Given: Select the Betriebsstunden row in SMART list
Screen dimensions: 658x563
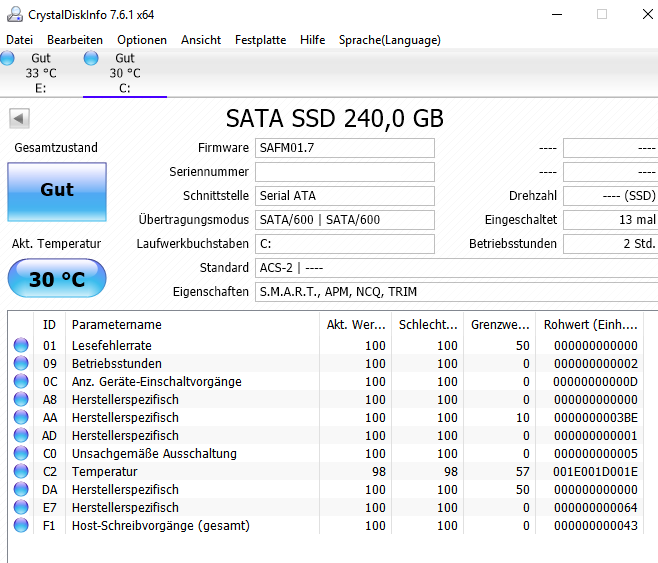Looking at the screenshot, I should coord(326,363).
